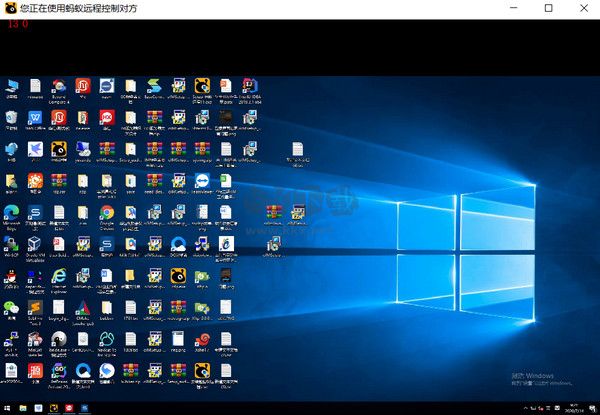Image resolution: width=600 pixels, height=415 pixels.
Task: Select the isolated text file right of icon grid
Action: (297, 150)
